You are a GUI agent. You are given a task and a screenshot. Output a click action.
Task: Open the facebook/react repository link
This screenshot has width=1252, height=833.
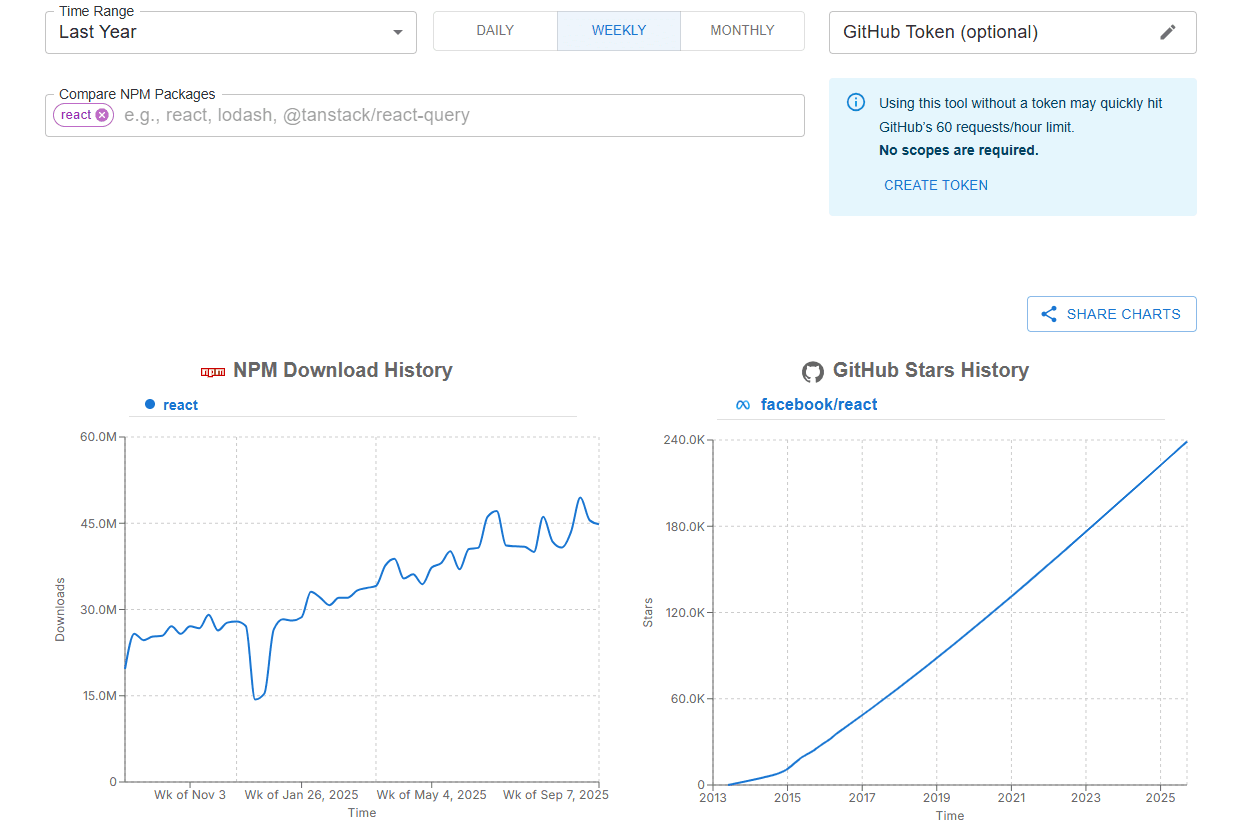(819, 405)
